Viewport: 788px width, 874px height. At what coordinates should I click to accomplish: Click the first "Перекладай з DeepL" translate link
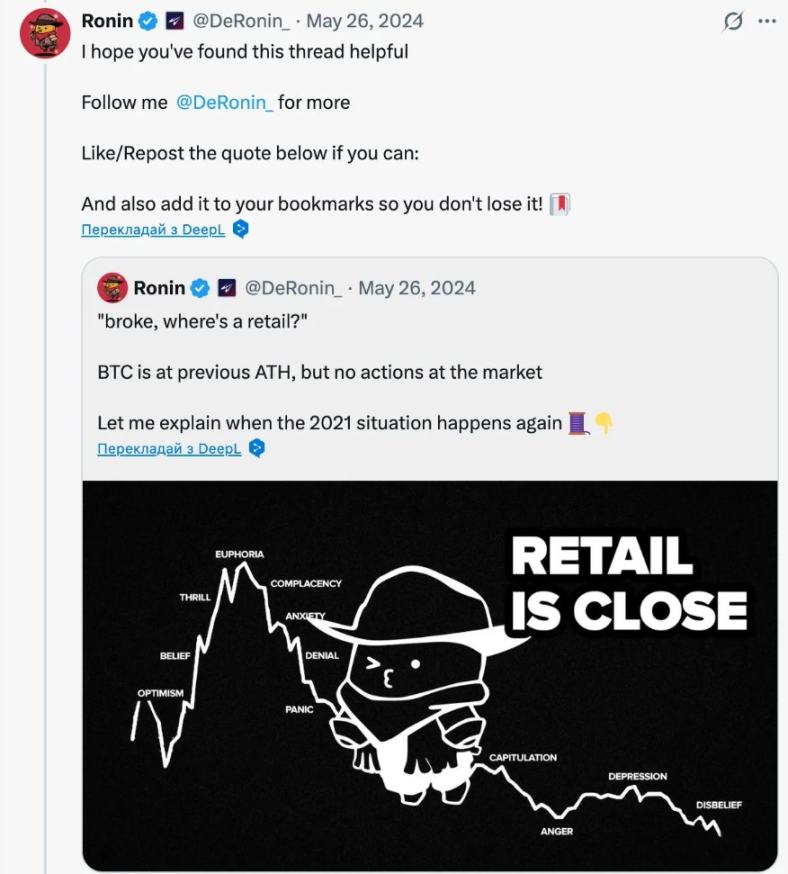click(x=154, y=230)
